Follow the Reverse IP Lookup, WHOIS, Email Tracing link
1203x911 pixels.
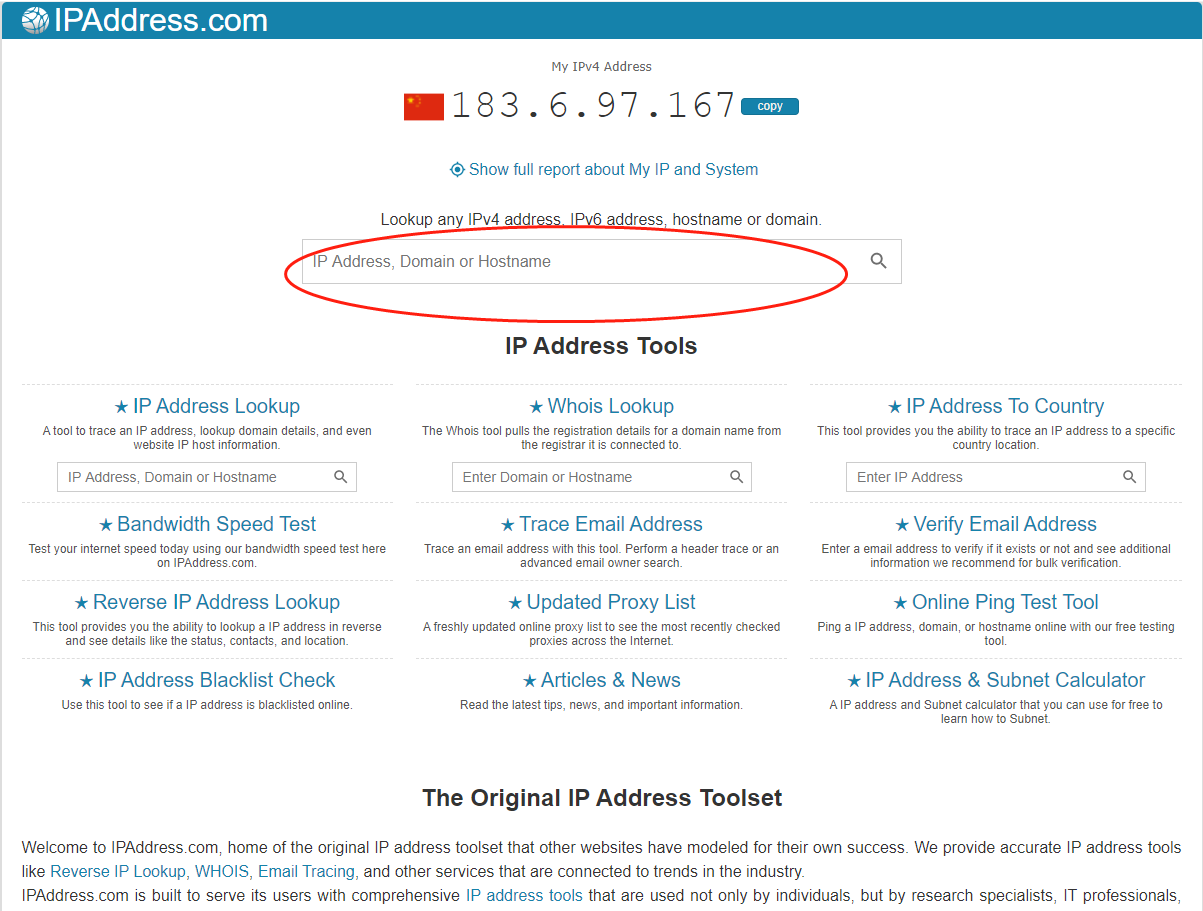coord(202,872)
